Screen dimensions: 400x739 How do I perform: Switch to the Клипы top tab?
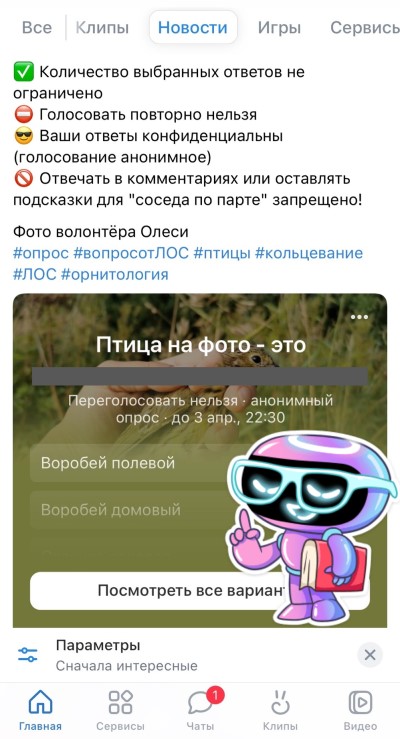coord(102,27)
